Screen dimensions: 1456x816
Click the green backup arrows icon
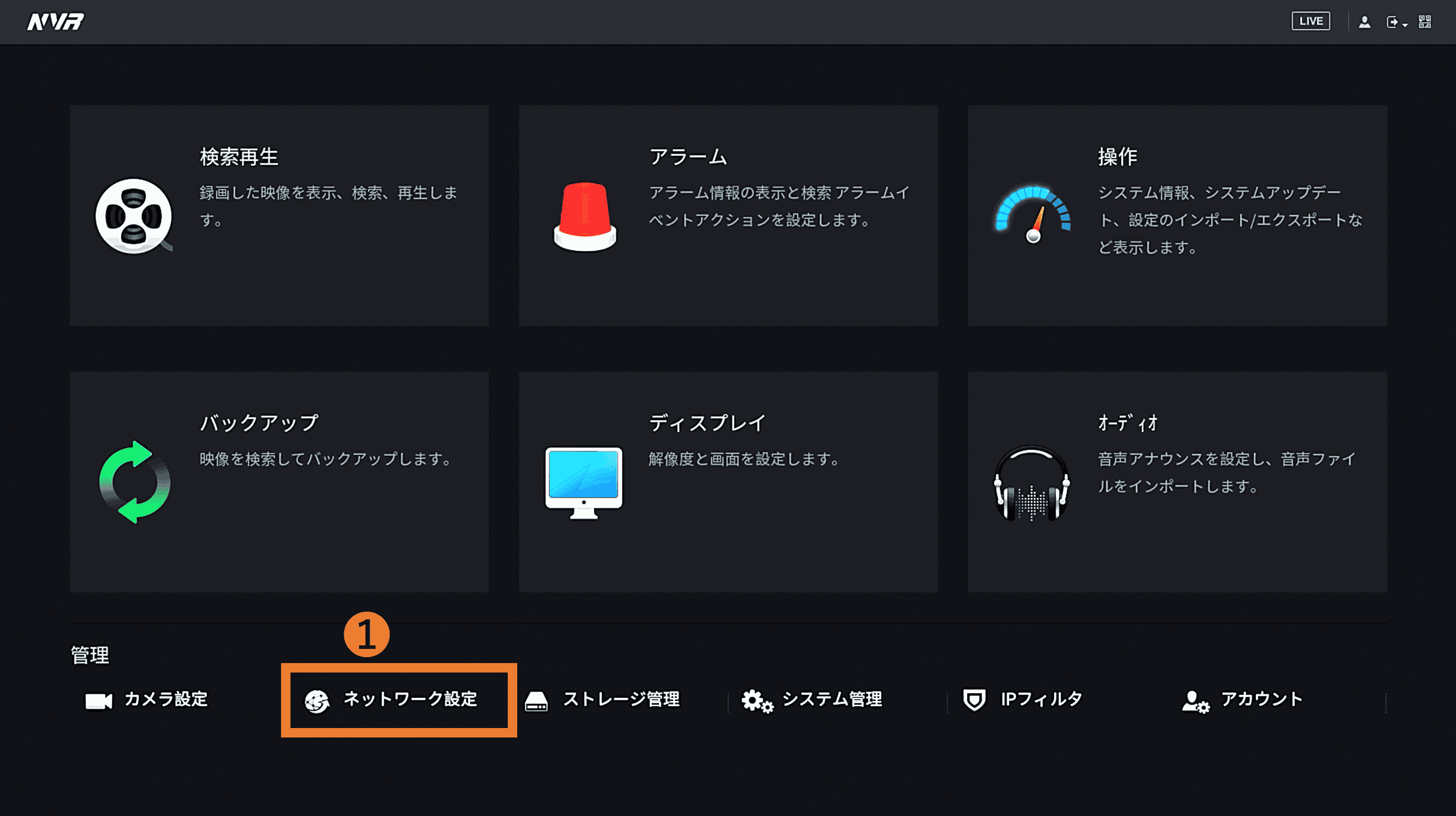click(x=135, y=482)
